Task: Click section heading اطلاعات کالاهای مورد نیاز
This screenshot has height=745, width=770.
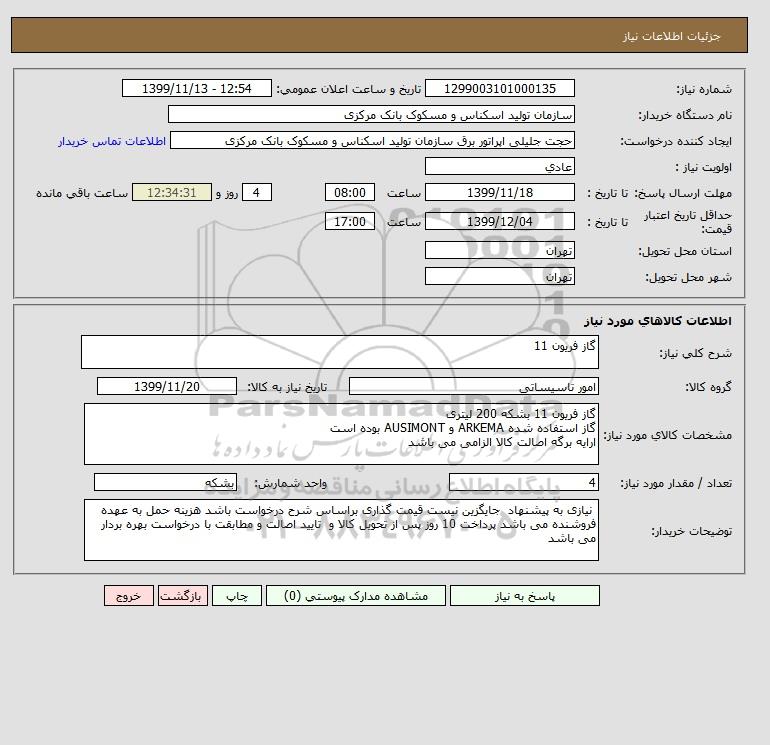Action: click(658, 321)
